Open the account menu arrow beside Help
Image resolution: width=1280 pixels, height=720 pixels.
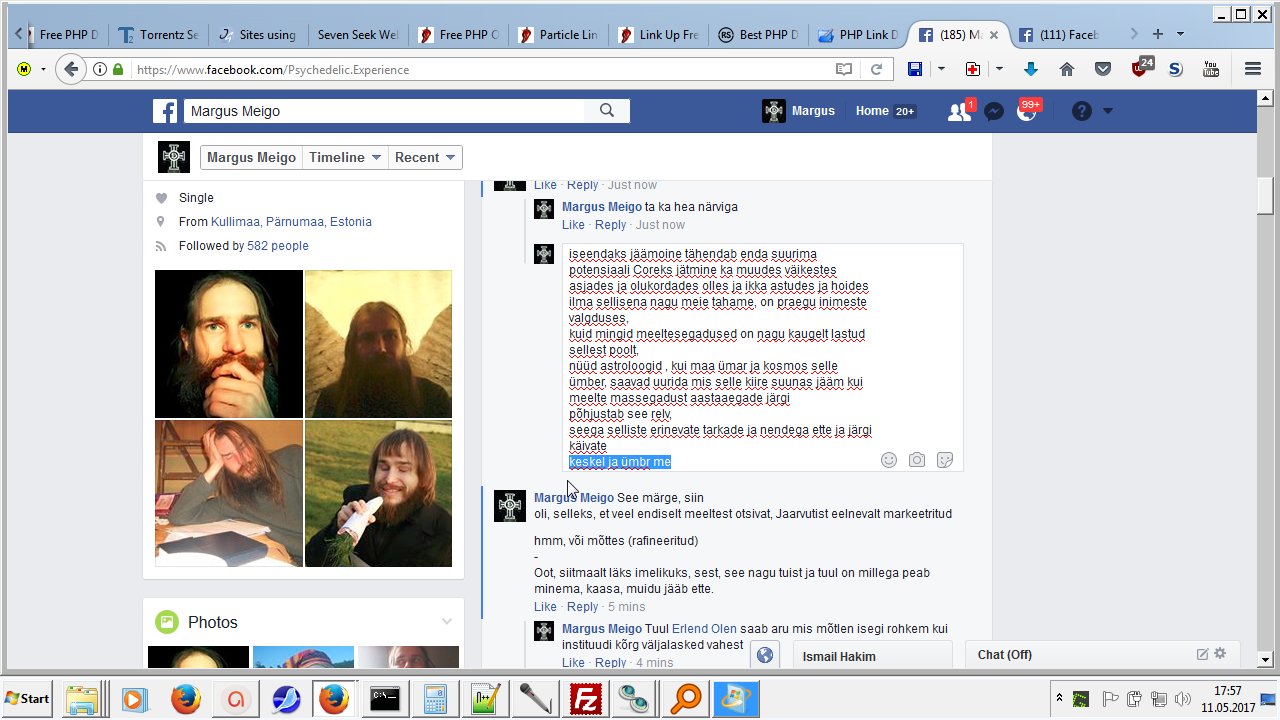pyautogui.click(x=1108, y=111)
